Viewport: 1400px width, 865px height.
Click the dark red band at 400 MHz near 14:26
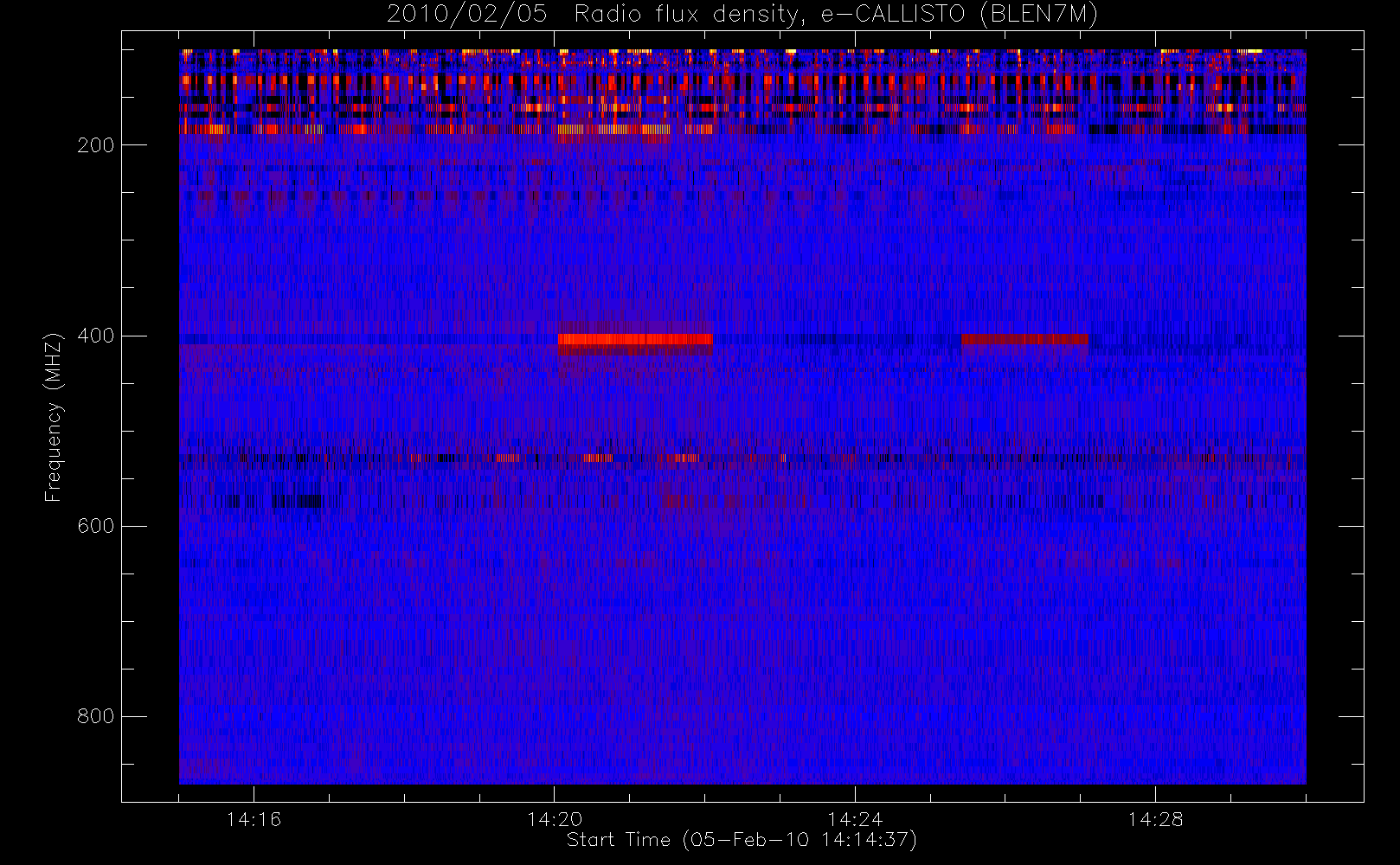1024,339
